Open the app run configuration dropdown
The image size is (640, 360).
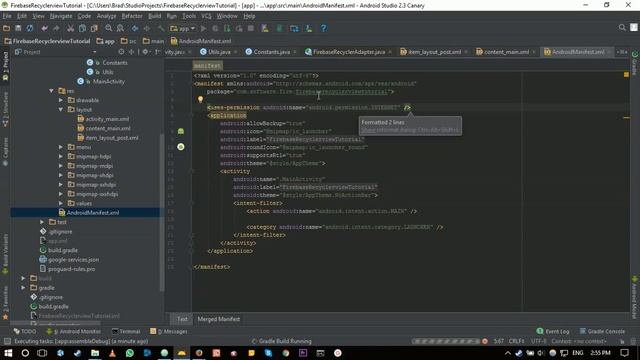tap(182, 28)
